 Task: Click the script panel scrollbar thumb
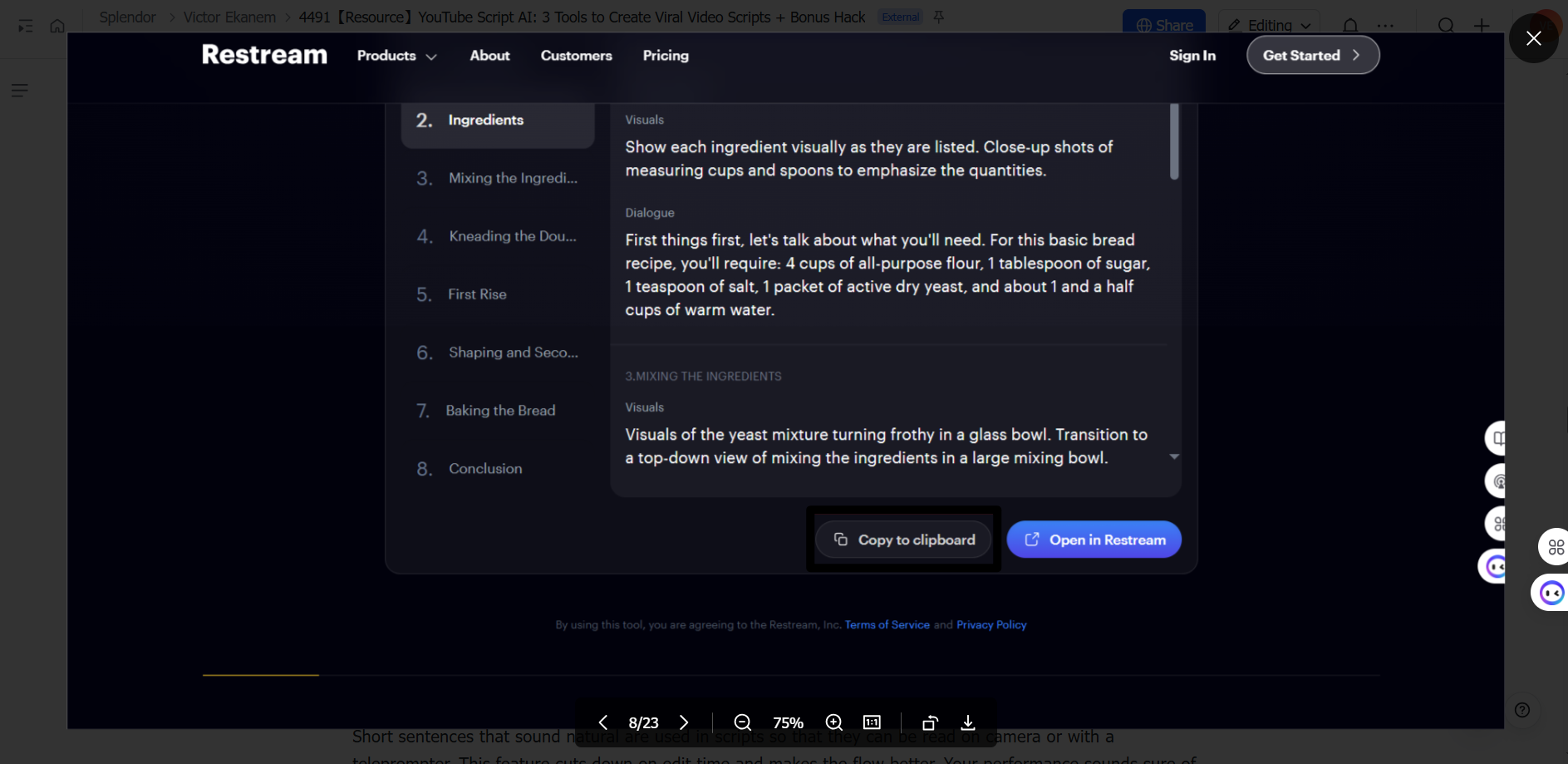click(x=1174, y=141)
